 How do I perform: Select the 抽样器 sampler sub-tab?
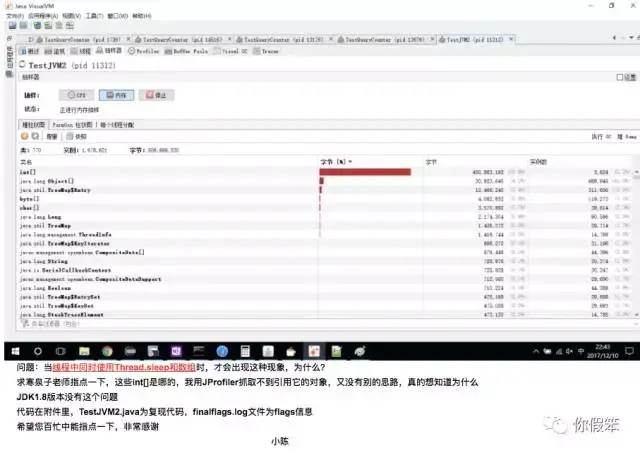pos(109,51)
